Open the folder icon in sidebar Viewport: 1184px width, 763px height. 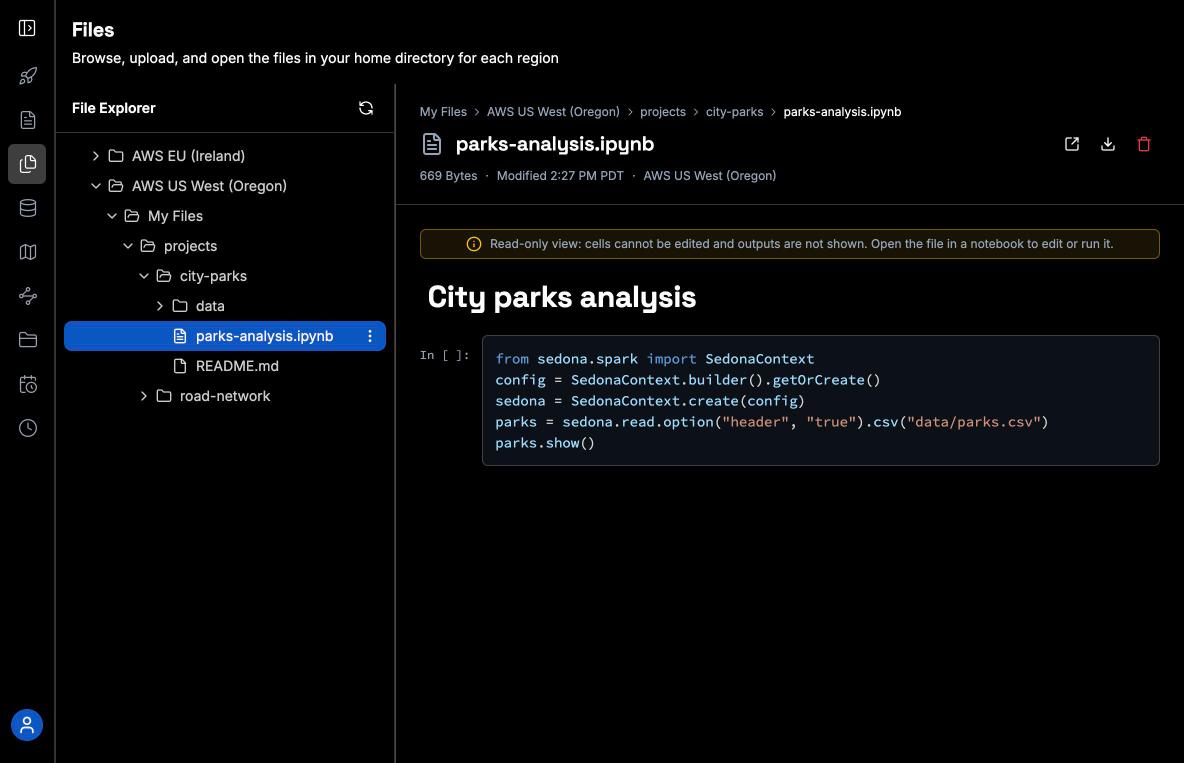point(27,340)
